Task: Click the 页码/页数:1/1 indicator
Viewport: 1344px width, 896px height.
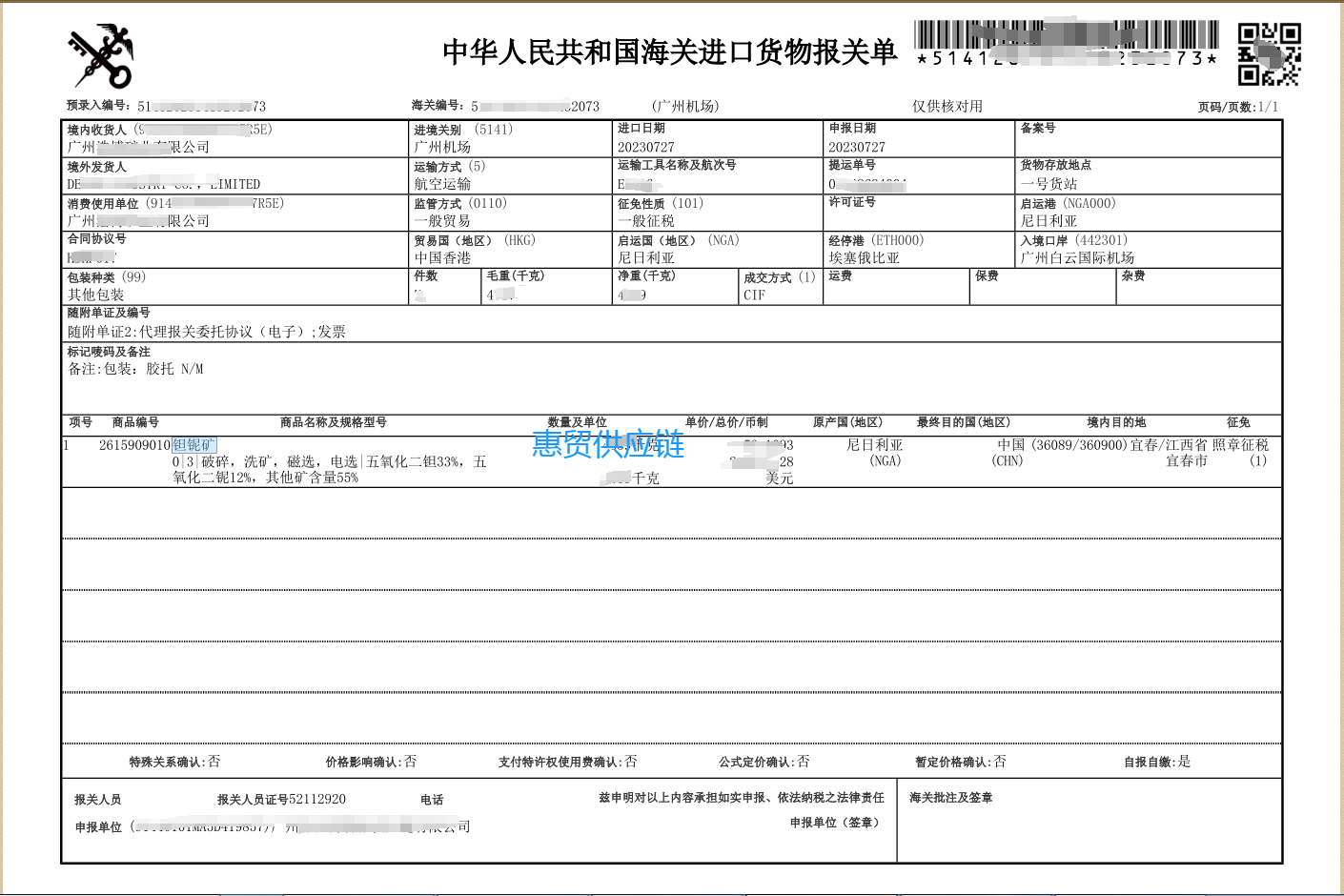Action: [x=1238, y=107]
